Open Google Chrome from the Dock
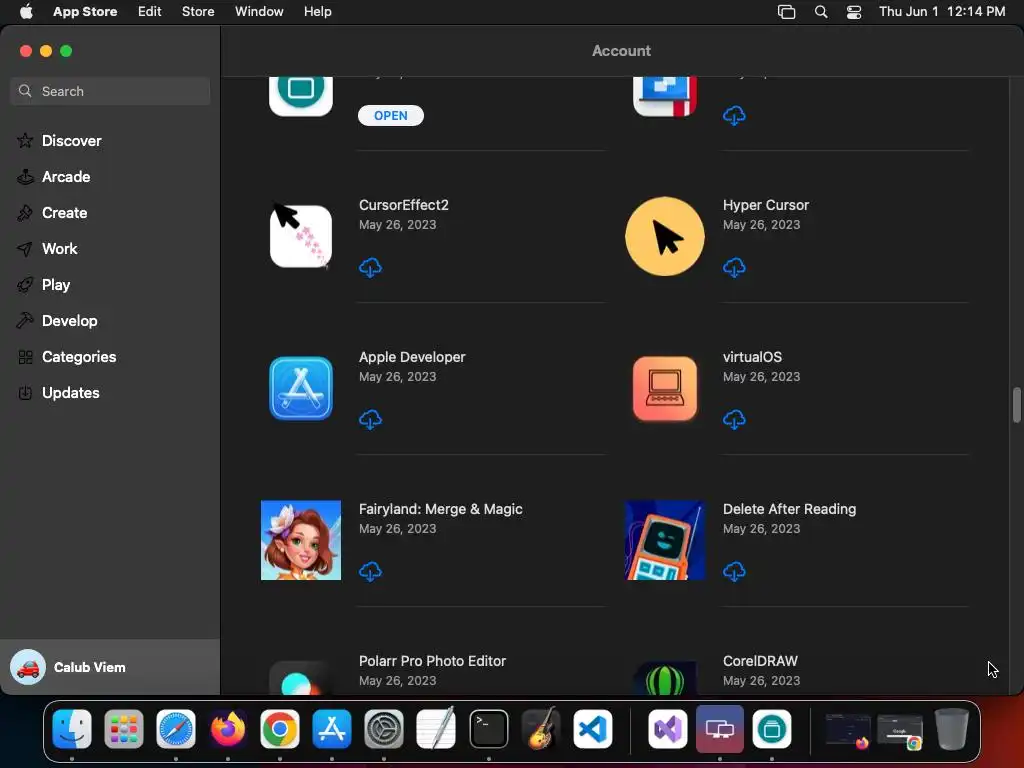This screenshot has height=768, width=1024. pos(280,729)
